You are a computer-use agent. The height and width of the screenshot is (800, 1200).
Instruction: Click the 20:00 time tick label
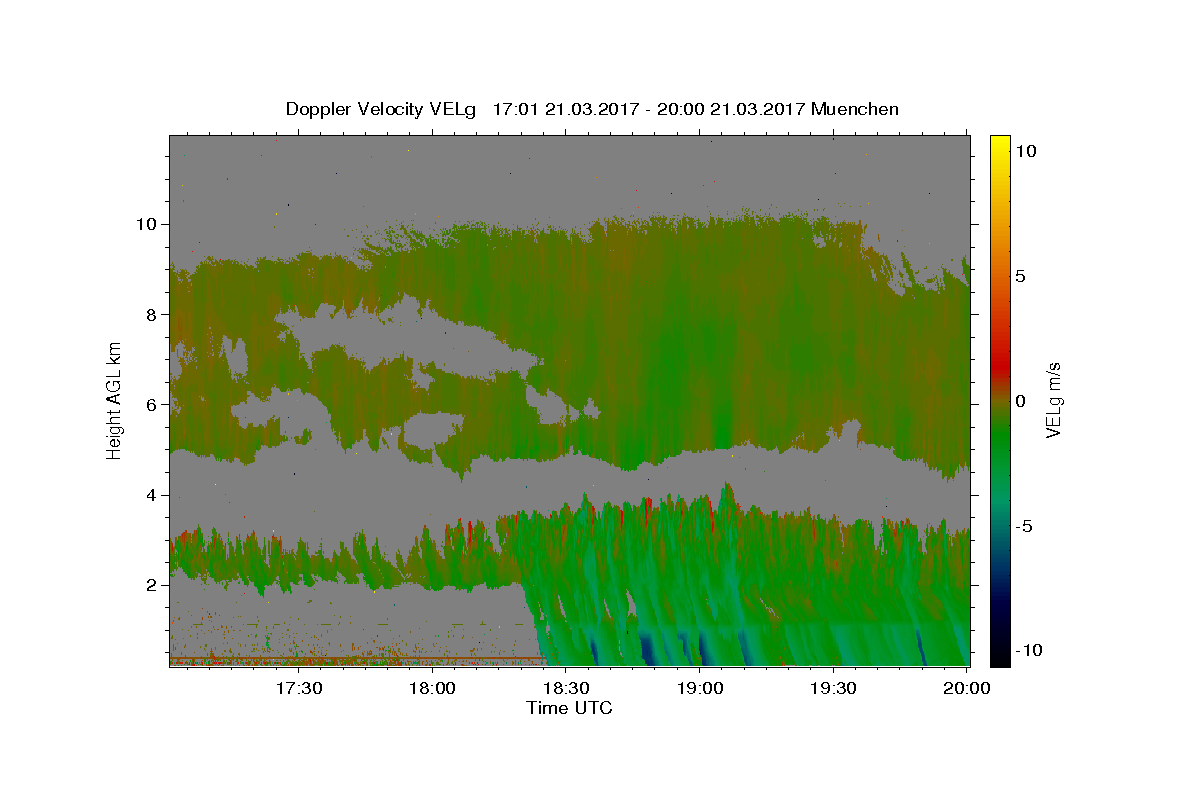[966, 688]
